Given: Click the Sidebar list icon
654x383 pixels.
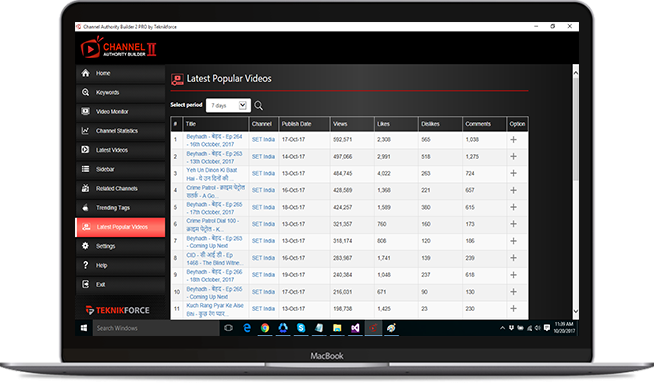Looking at the screenshot, I should pyautogui.click(x=86, y=169).
